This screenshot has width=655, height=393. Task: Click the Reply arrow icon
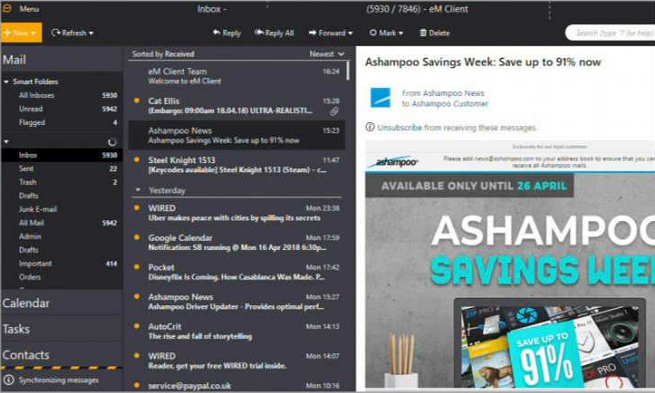(x=216, y=32)
